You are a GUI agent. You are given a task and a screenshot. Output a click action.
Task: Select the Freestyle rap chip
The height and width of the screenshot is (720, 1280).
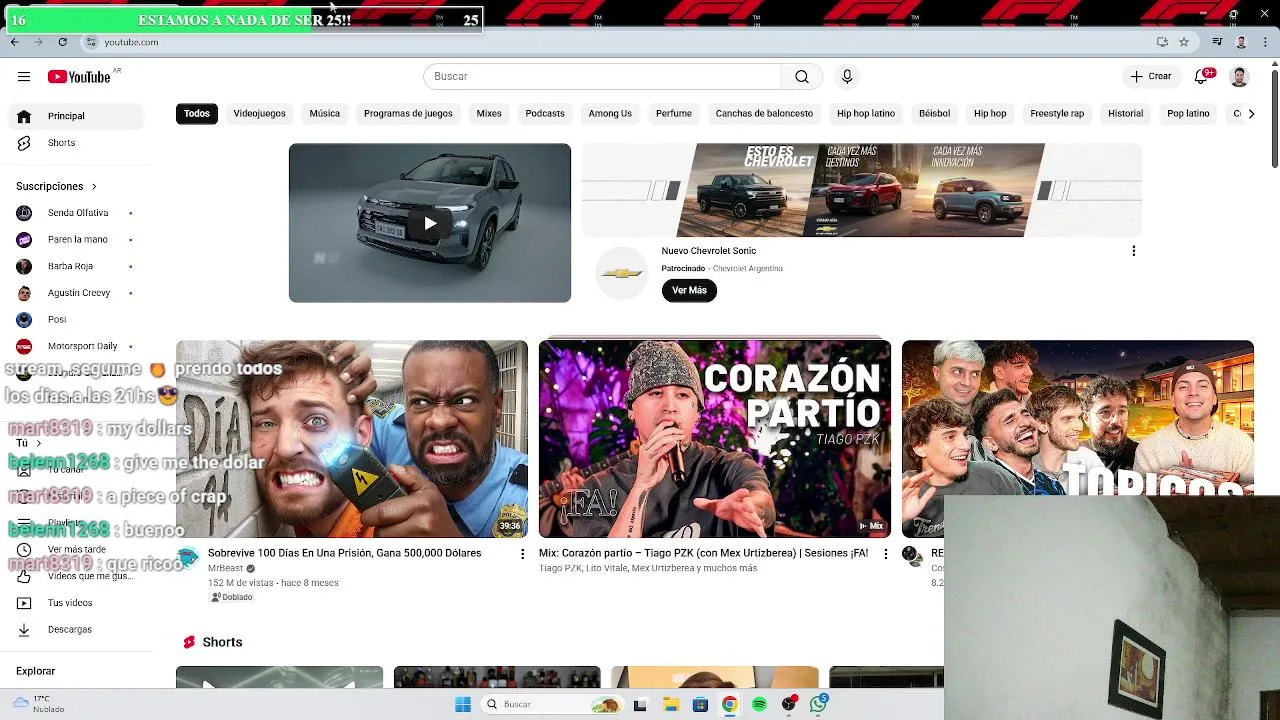1057,114
